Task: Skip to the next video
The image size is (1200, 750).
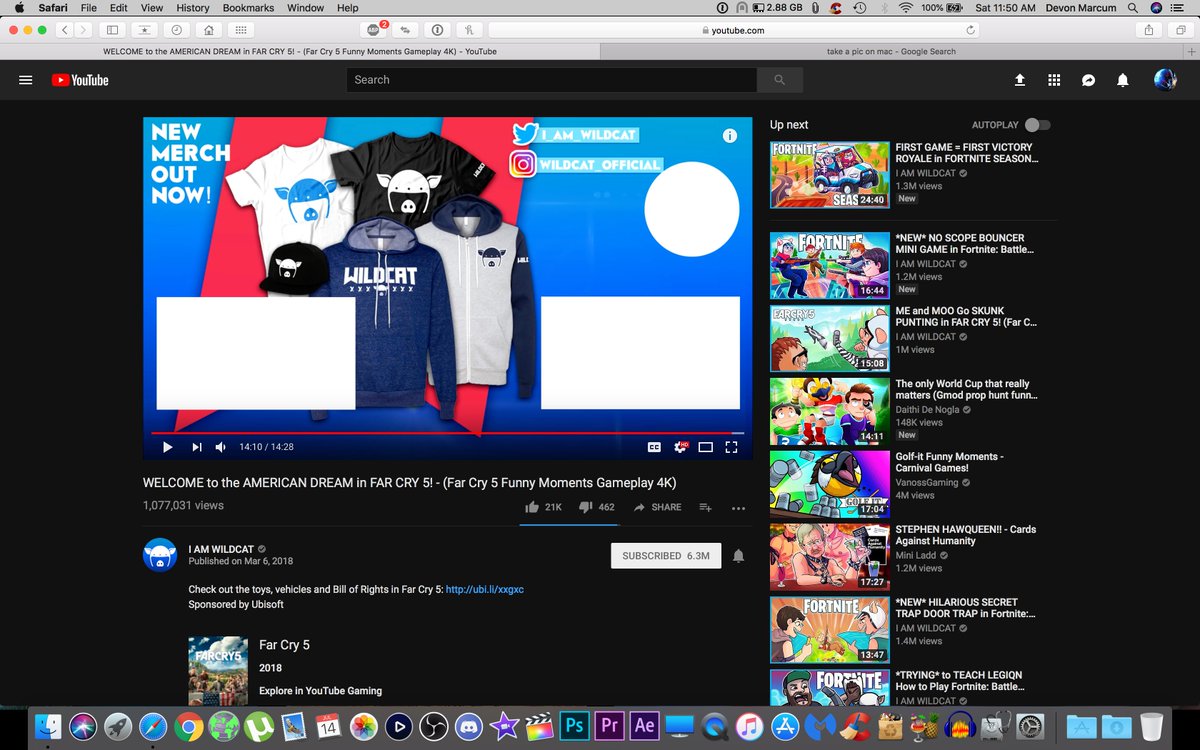Action: 196,447
